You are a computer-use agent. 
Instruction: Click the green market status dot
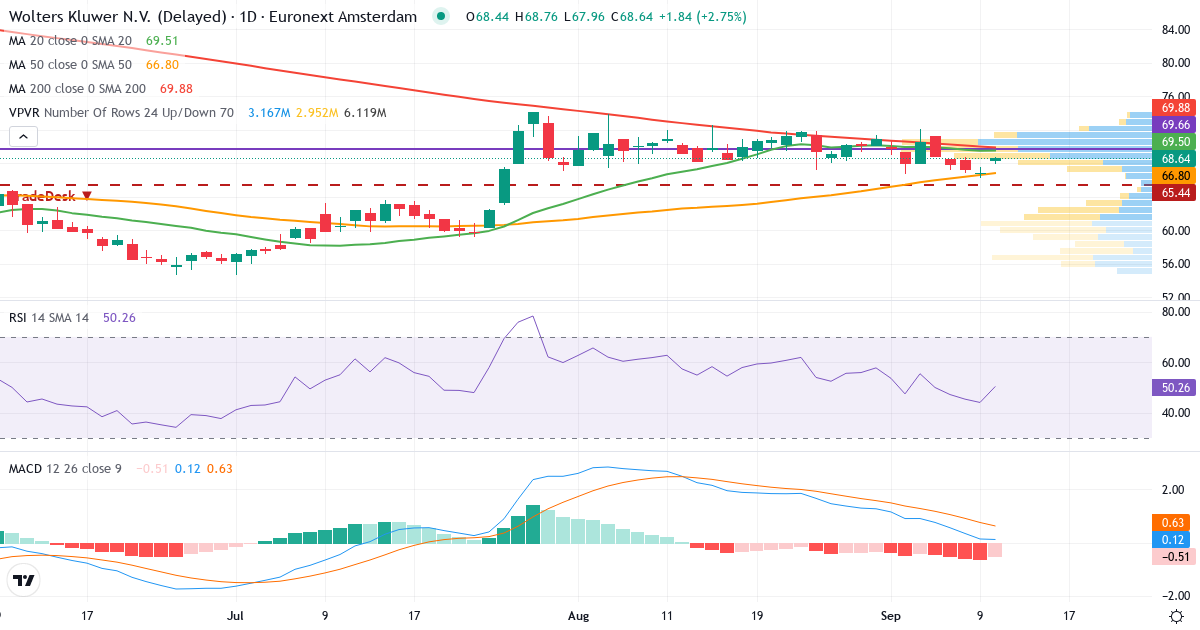pos(441,17)
